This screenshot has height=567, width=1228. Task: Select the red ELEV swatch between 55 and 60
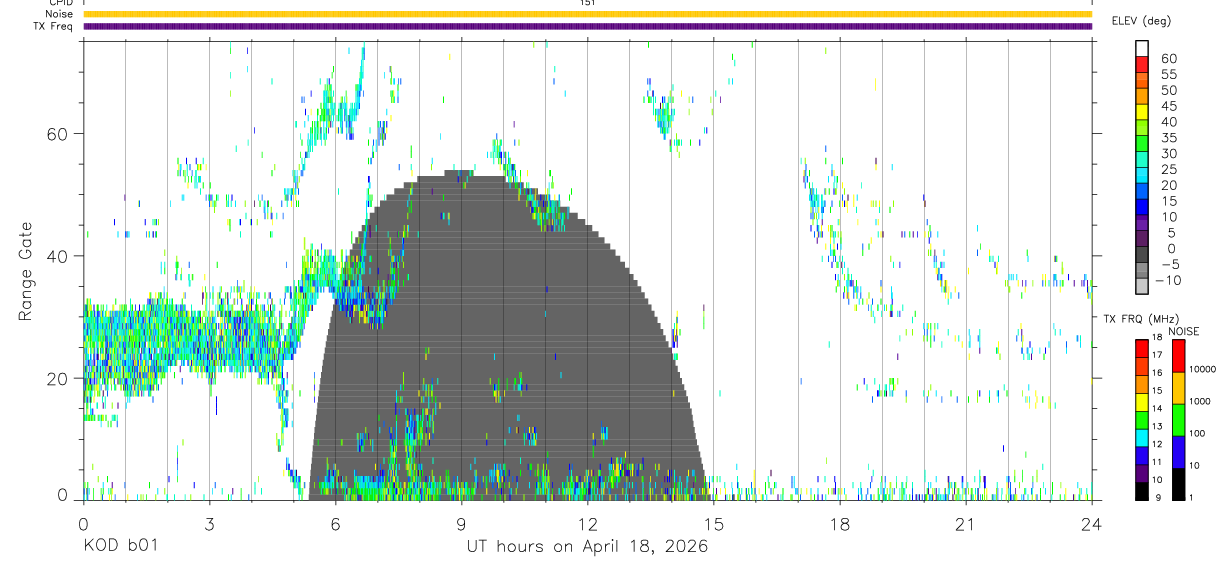[x=1142, y=66]
